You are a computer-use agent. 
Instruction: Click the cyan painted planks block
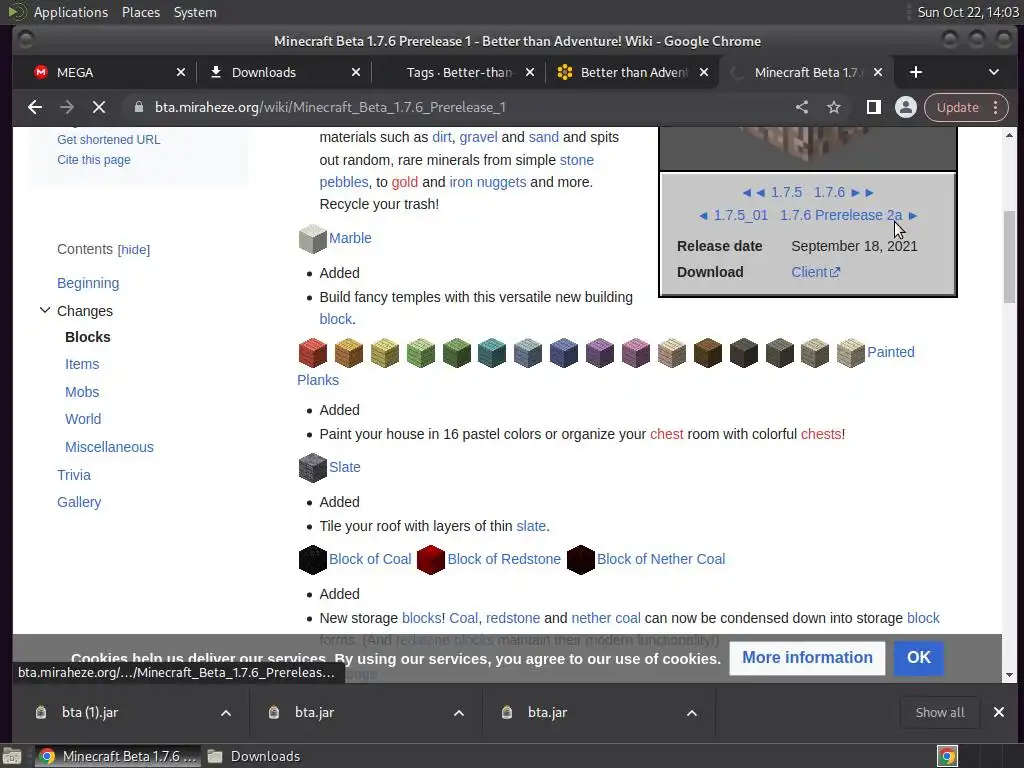[492, 353]
